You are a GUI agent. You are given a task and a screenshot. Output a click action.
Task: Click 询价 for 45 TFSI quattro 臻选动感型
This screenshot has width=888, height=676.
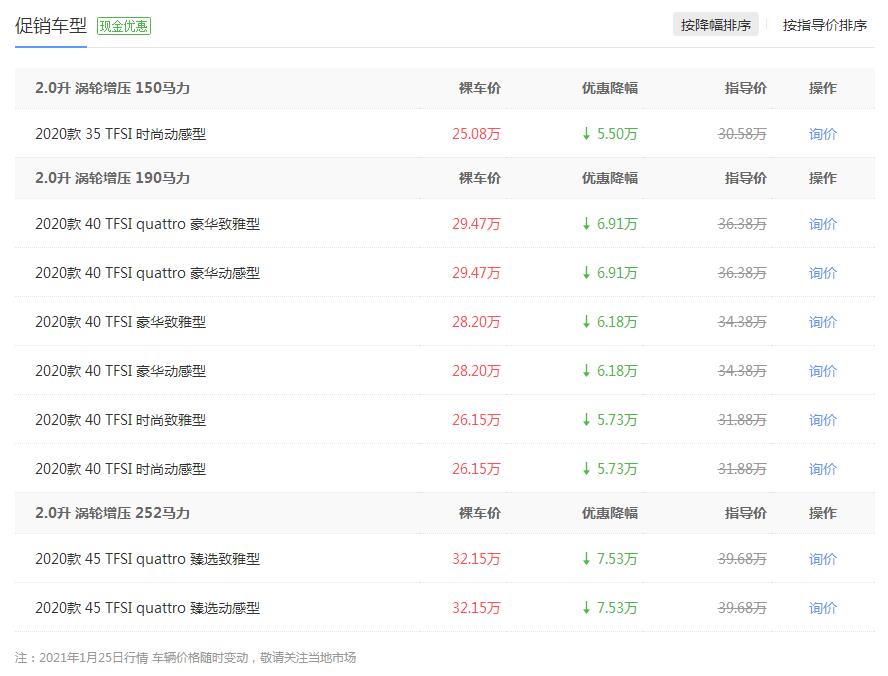click(x=822, y=608)
